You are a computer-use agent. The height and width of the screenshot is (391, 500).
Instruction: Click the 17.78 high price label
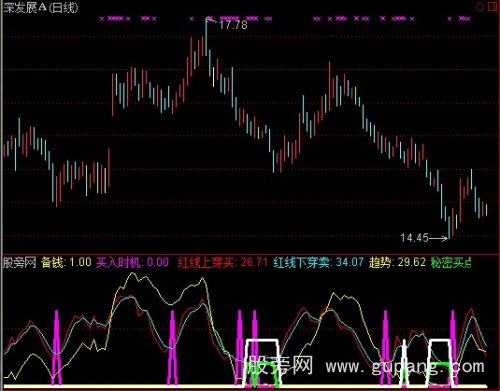(x=233, y=25)
